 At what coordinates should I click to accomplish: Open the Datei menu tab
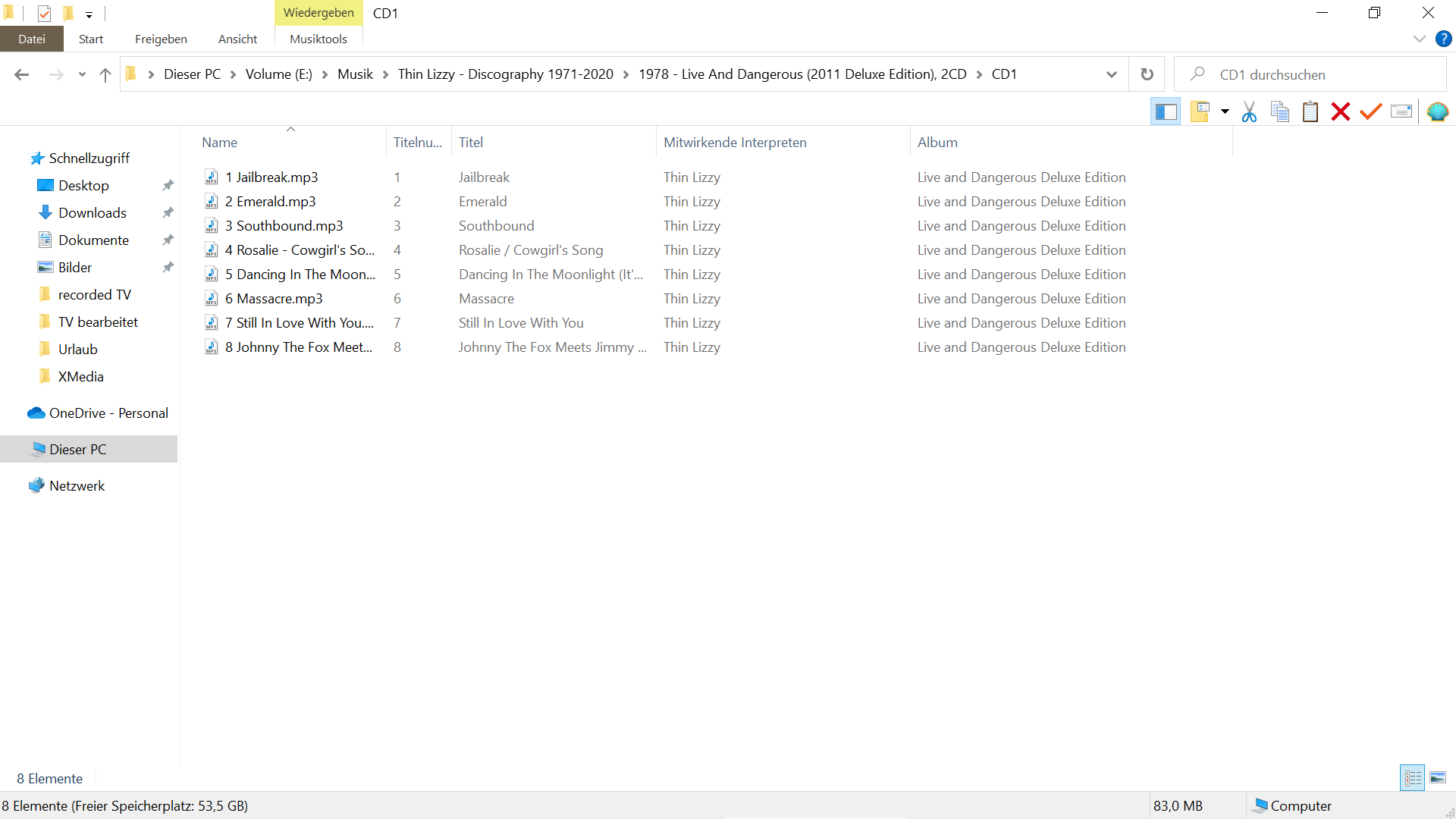pyautogui.click(x=32, y=39)
